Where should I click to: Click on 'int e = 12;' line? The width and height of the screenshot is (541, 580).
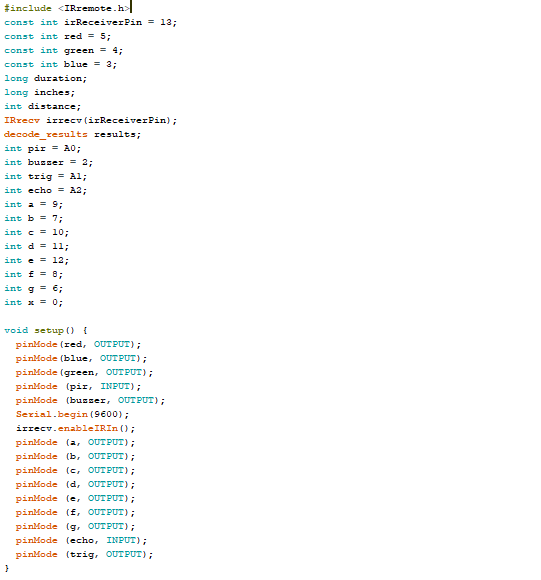[x=37, y=260]
